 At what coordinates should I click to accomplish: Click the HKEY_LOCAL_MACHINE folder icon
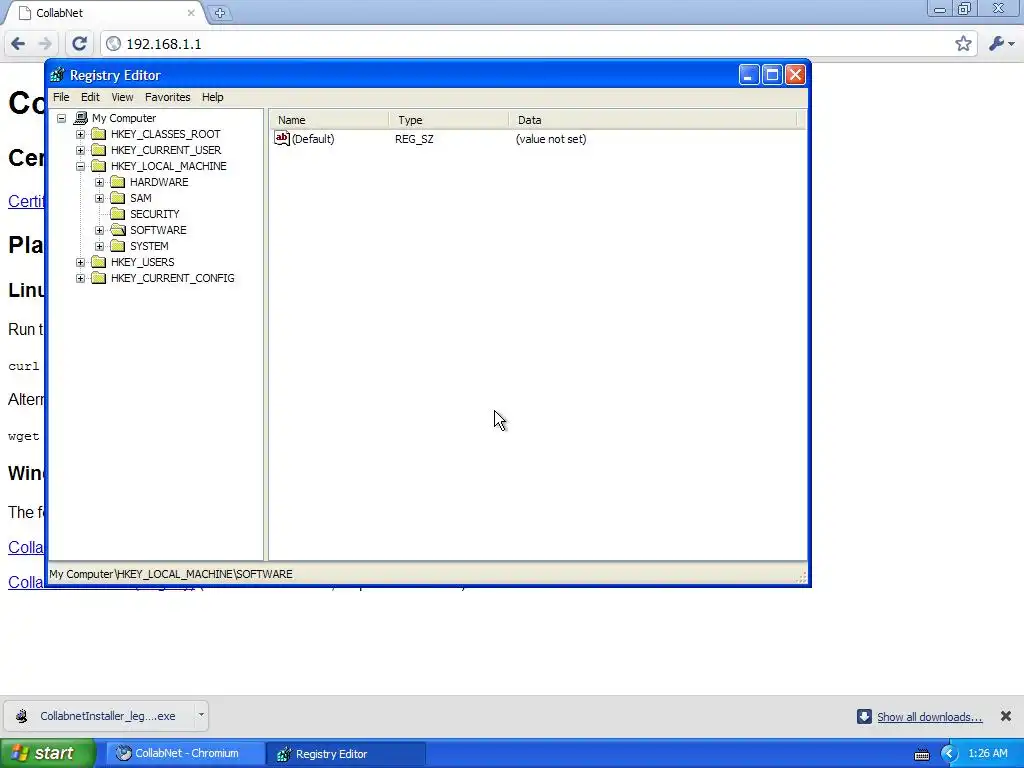[x=99, y=166]
